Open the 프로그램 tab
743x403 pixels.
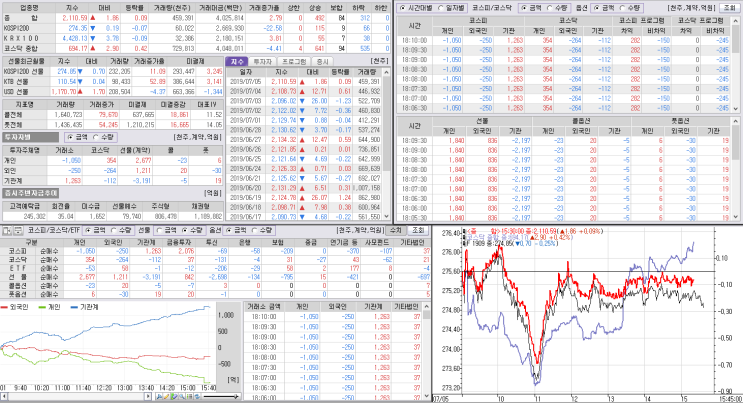pos(294,62)
